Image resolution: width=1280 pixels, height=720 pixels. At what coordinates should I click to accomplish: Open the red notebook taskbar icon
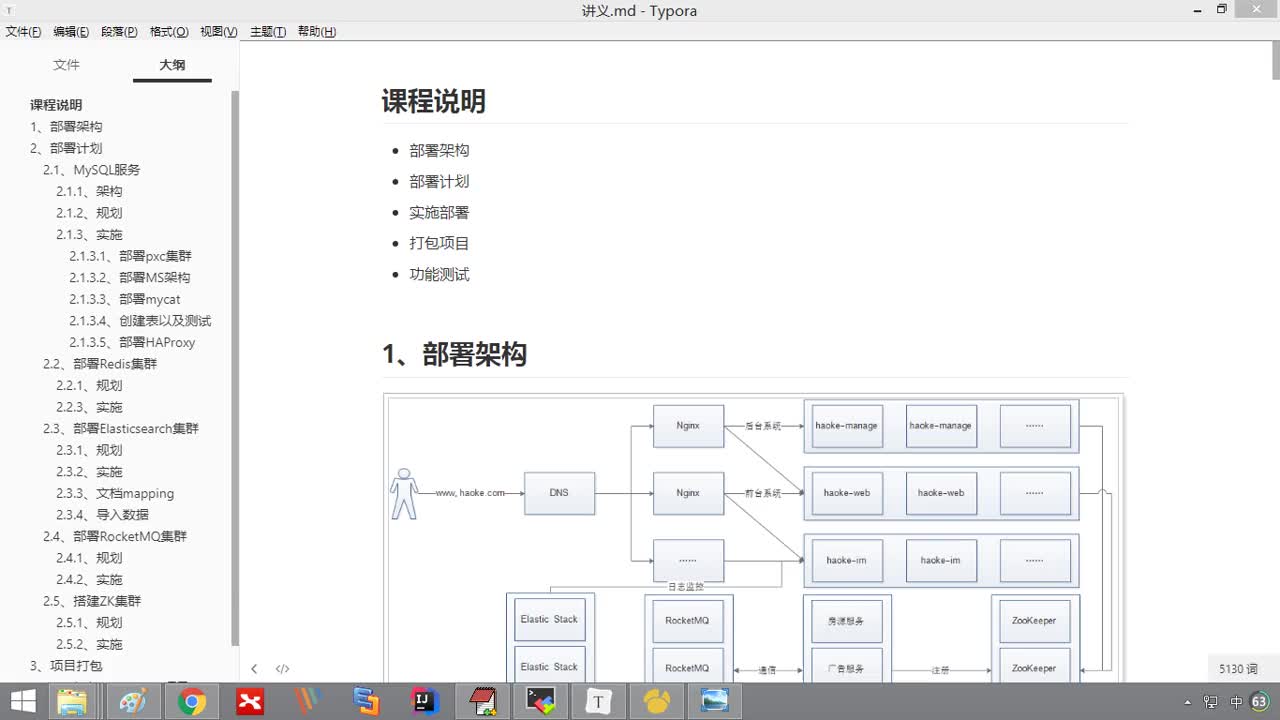coord(482,702)
